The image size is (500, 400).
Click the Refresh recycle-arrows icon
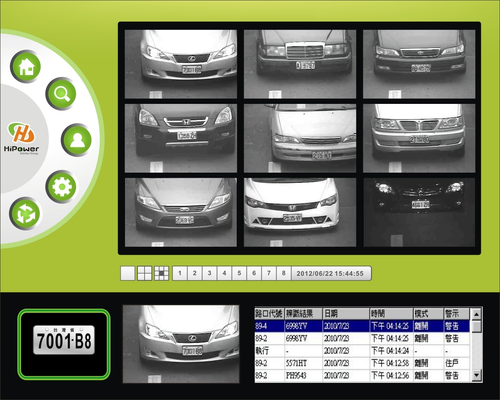[x=25, y=214]
